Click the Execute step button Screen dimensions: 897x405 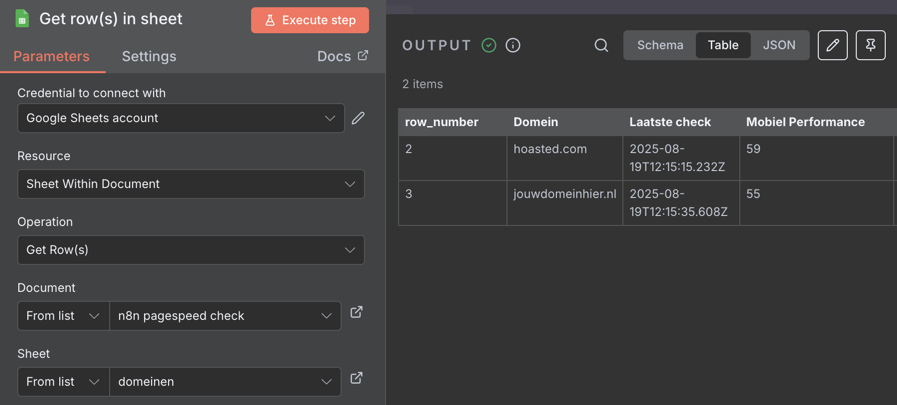point(310,20)
